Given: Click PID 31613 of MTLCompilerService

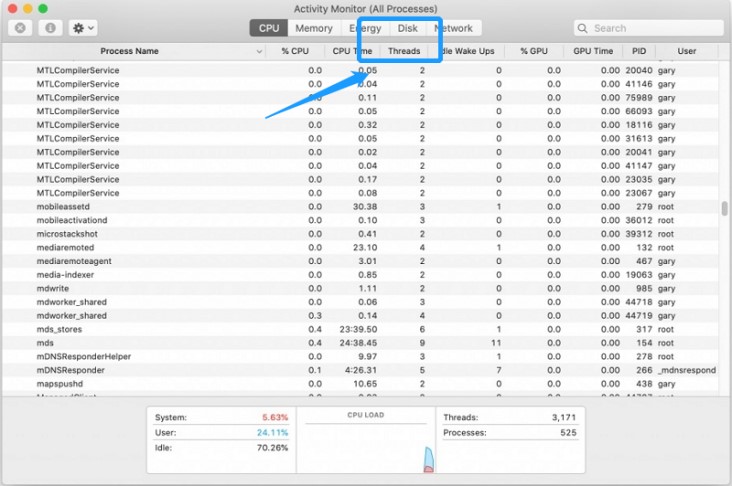Looking at the screenshot, I should [639, 139].
